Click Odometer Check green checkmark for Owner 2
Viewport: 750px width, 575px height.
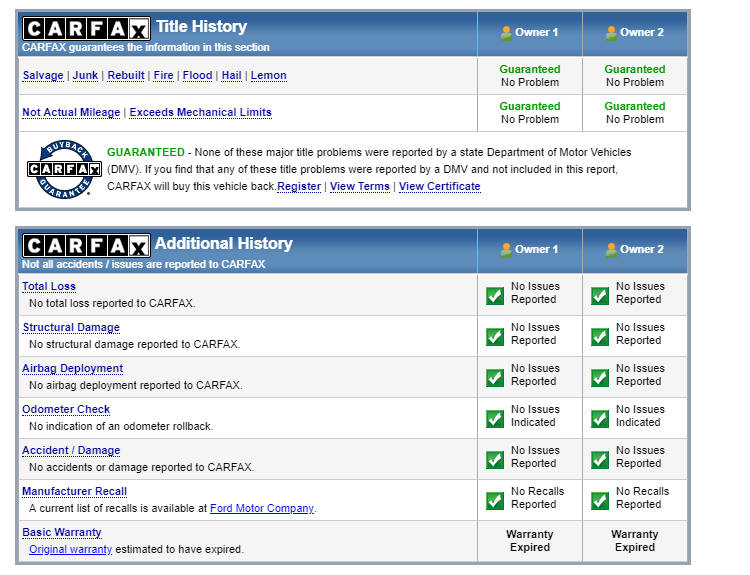pyautogui.click(x=600, y=419)
